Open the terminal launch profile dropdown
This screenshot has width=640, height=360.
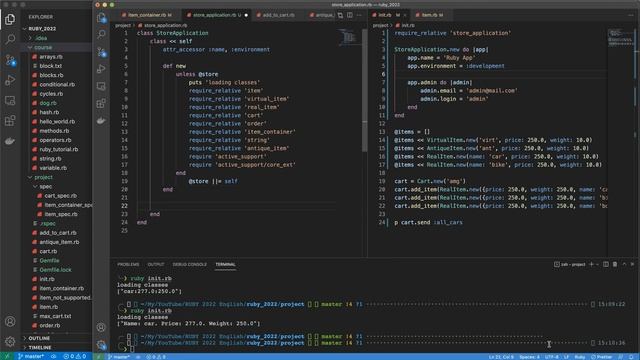598,264
